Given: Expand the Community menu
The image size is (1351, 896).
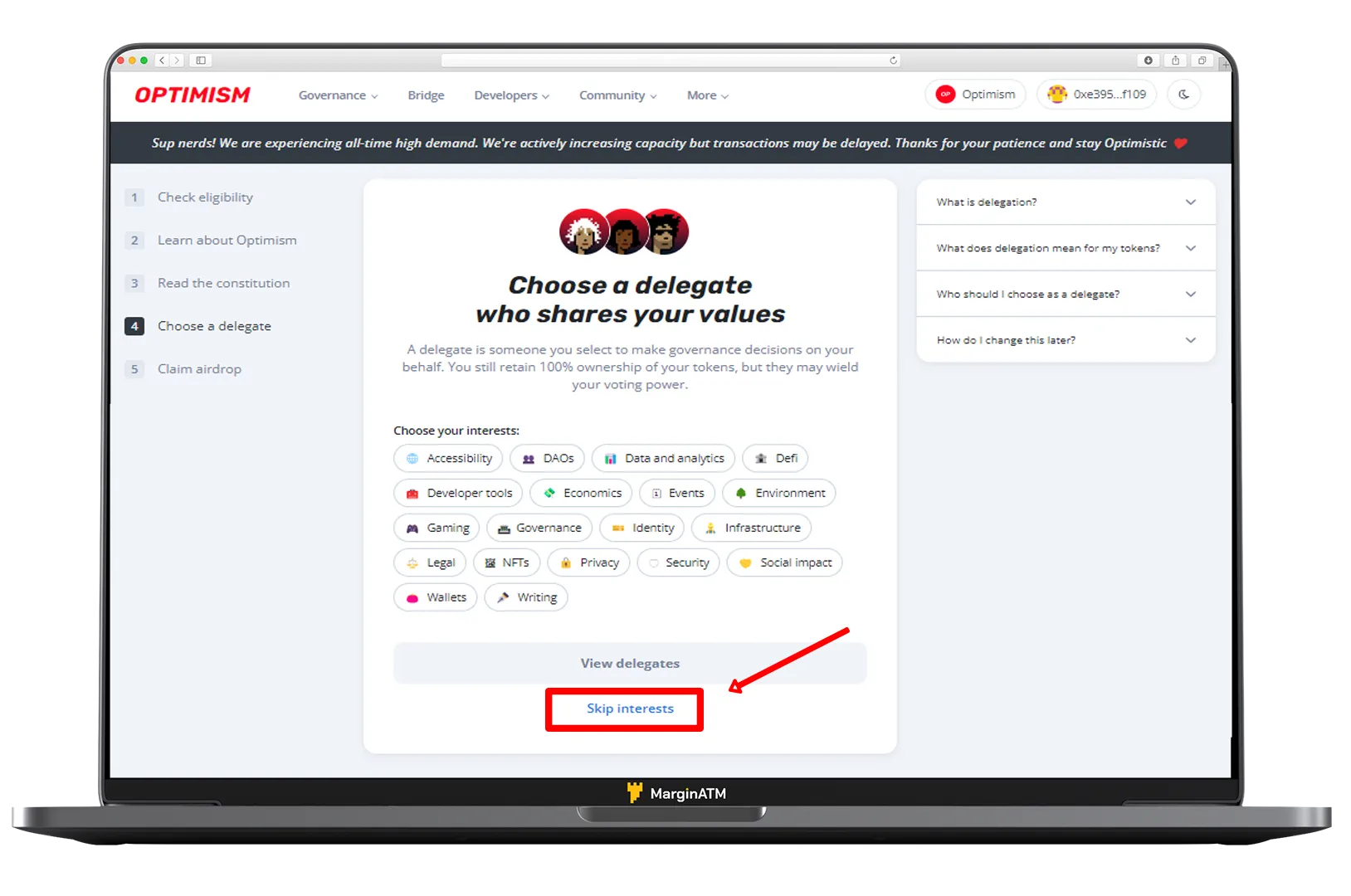Looking at the screenshot, I should coord(617,95).
